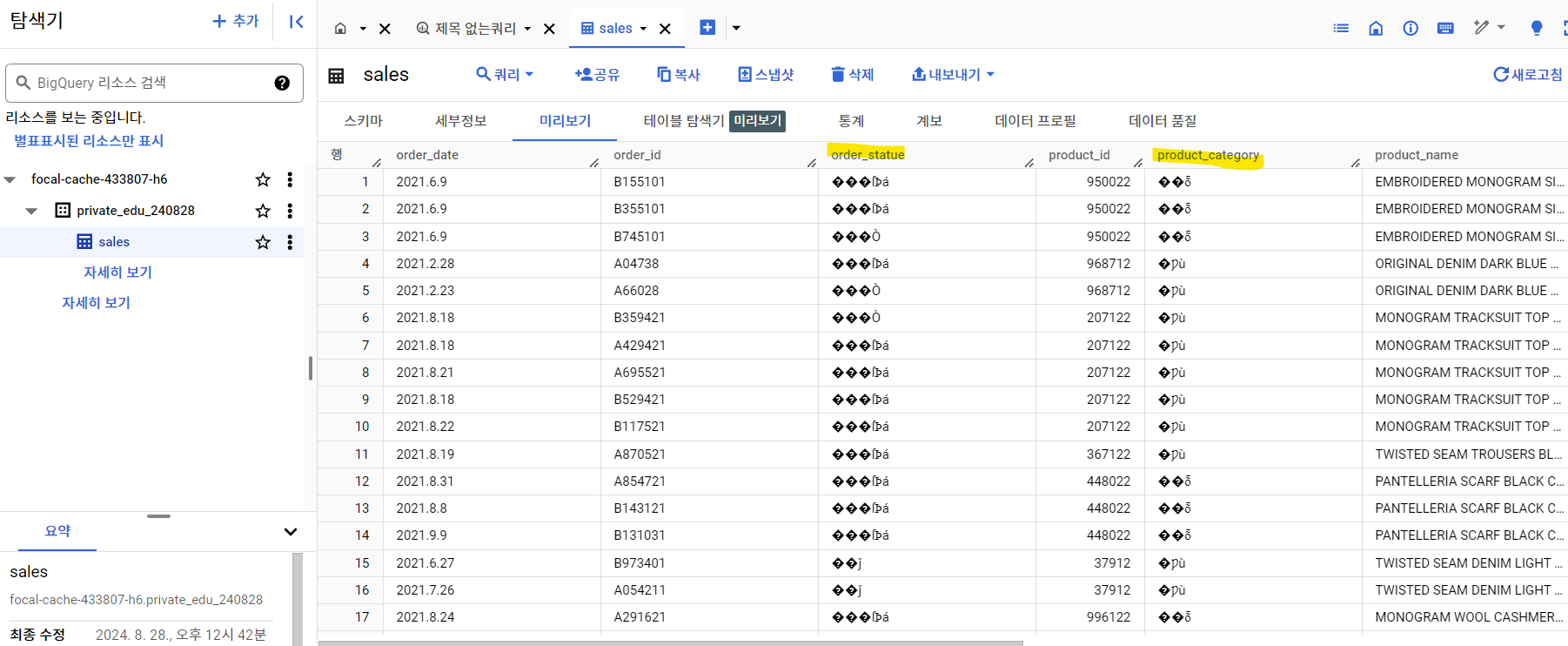Open the Schema tab
The image size is (1568, 646).
click(363, 121)
